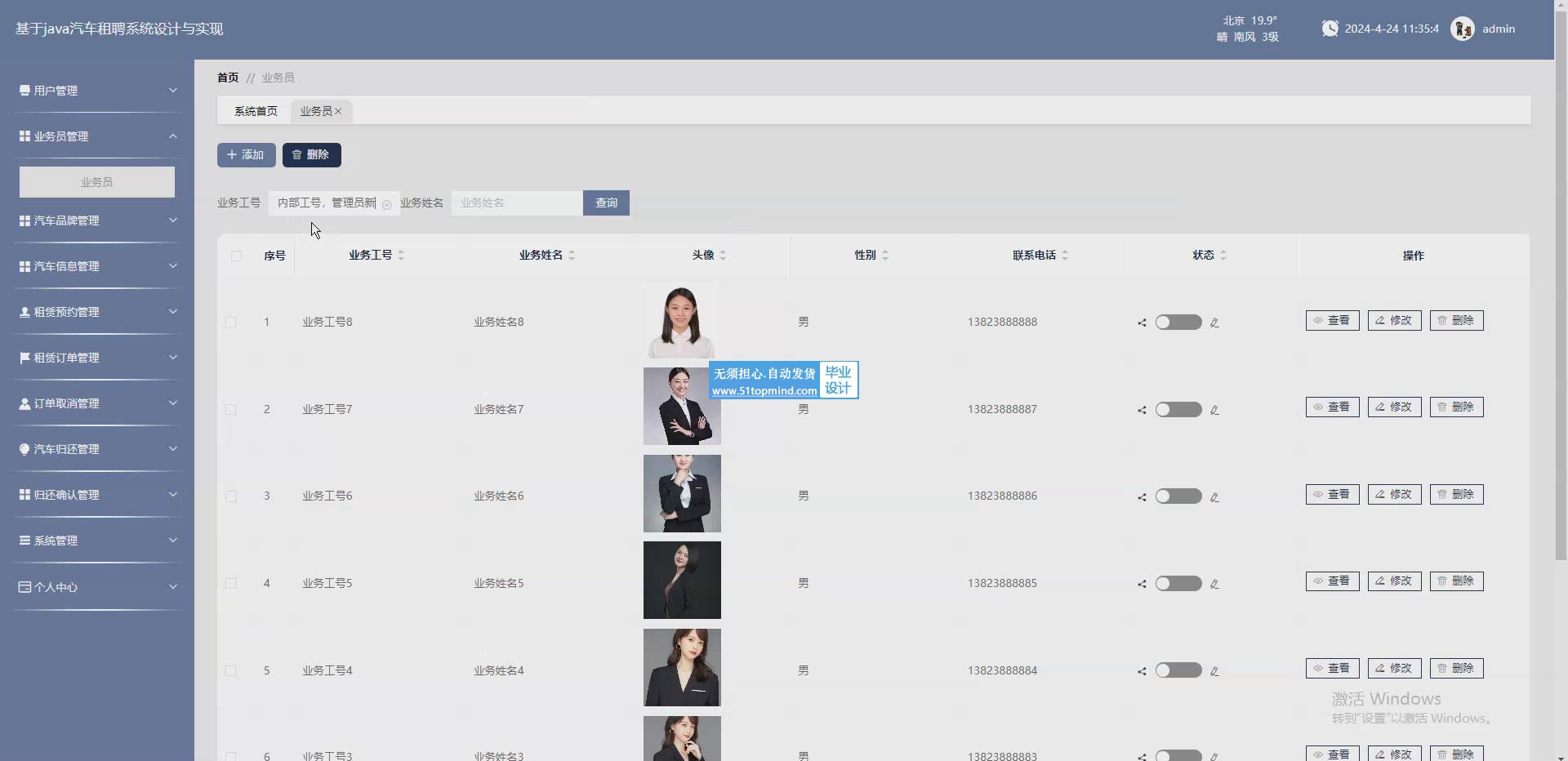Viewport: 1568px width, 761px height.
Task: Toggle status switch for 业务工号8
Action: tap(1178, 322)
